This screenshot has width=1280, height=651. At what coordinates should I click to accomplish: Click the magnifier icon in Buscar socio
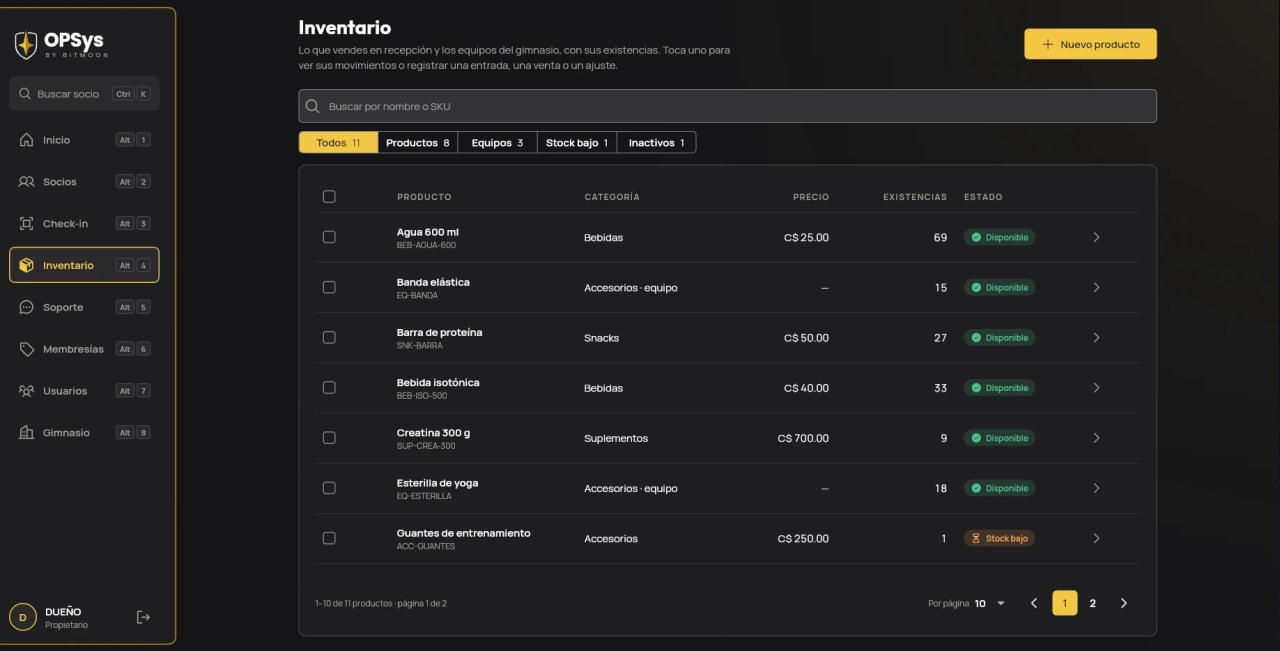pyautogui.click(x=25, y=94)
